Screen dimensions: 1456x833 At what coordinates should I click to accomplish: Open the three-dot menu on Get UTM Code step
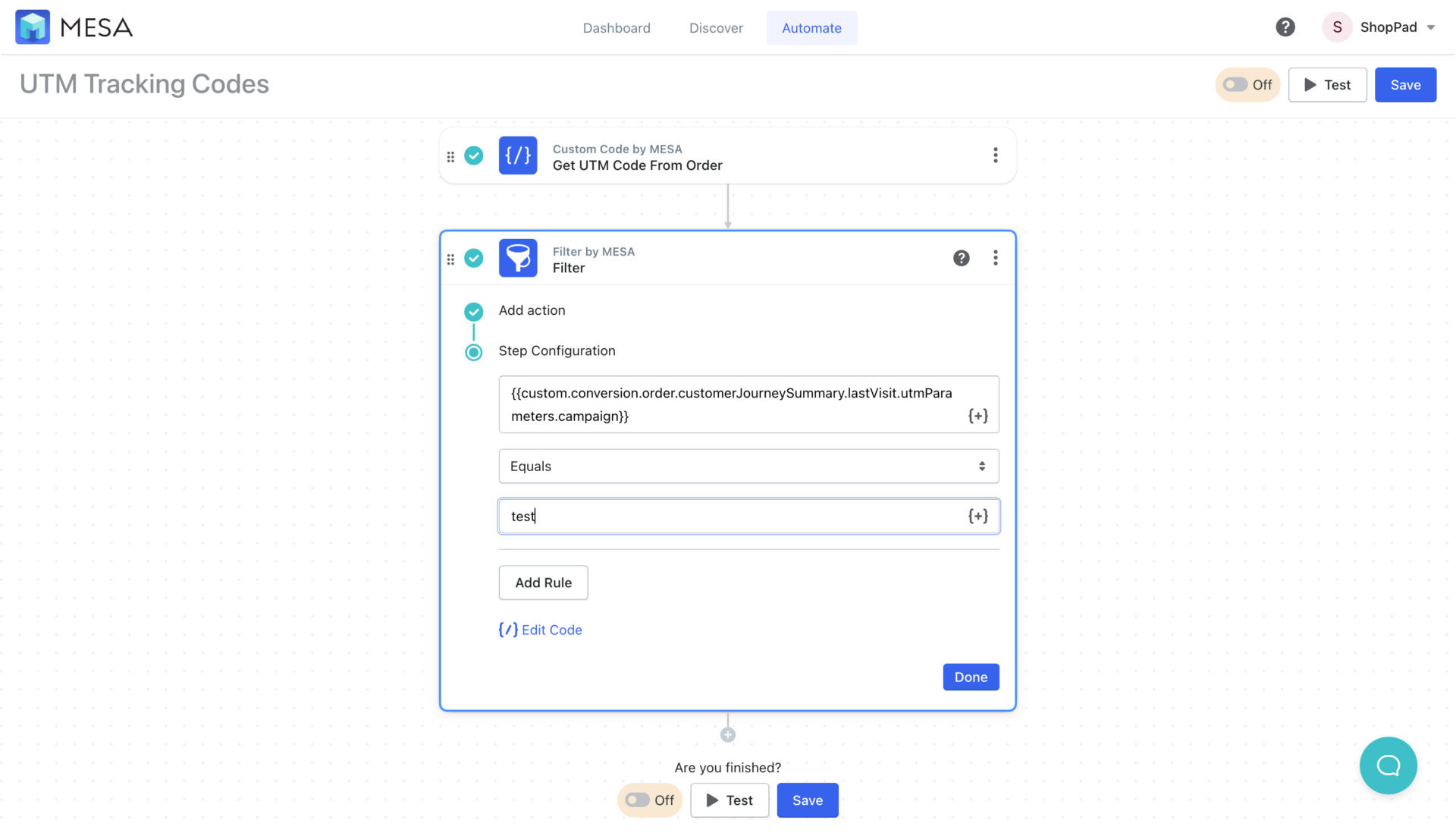click(x=996, y=156)
